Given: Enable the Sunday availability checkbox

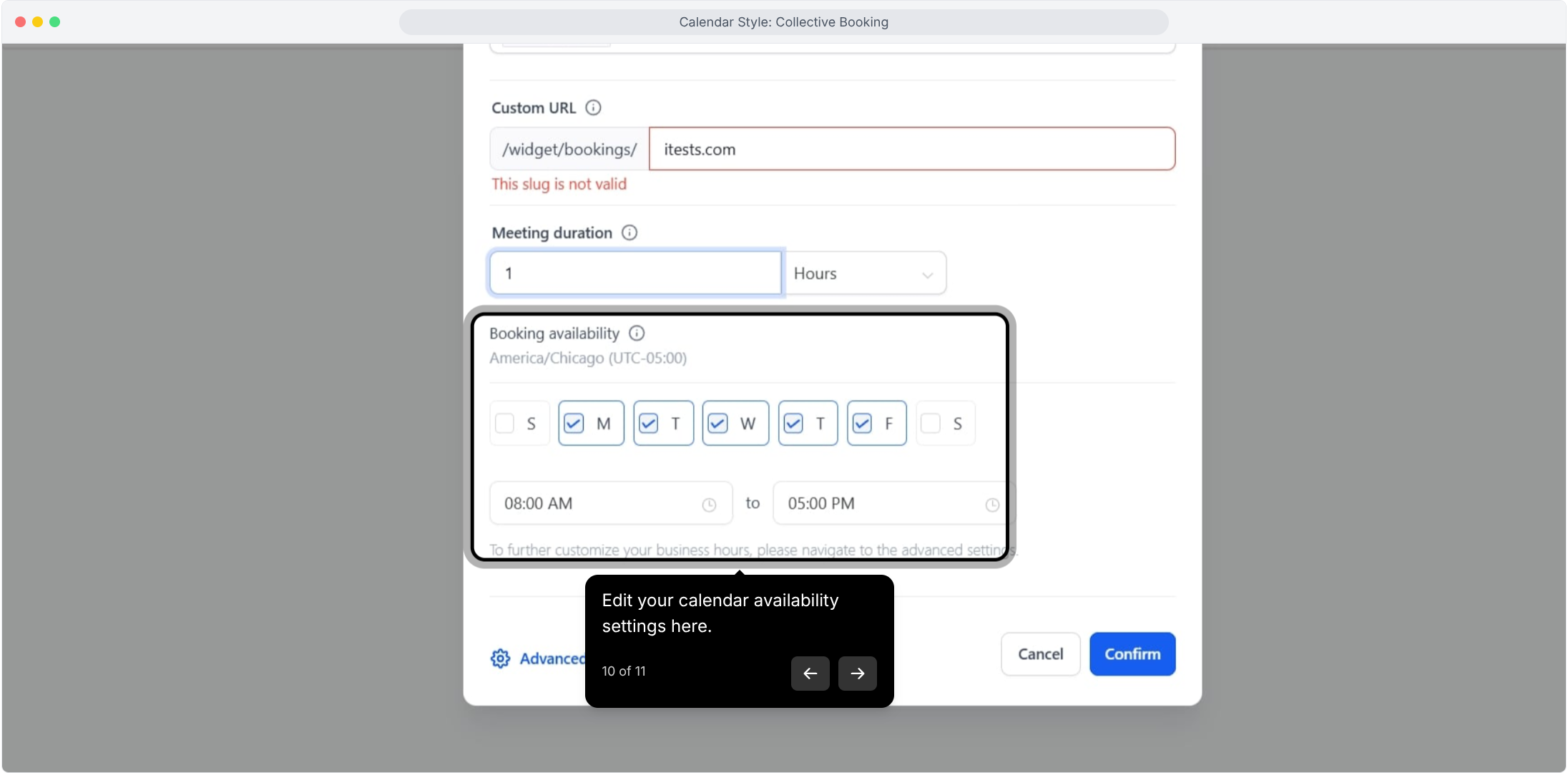Looking at the screenshot, I should click(505, 424).
